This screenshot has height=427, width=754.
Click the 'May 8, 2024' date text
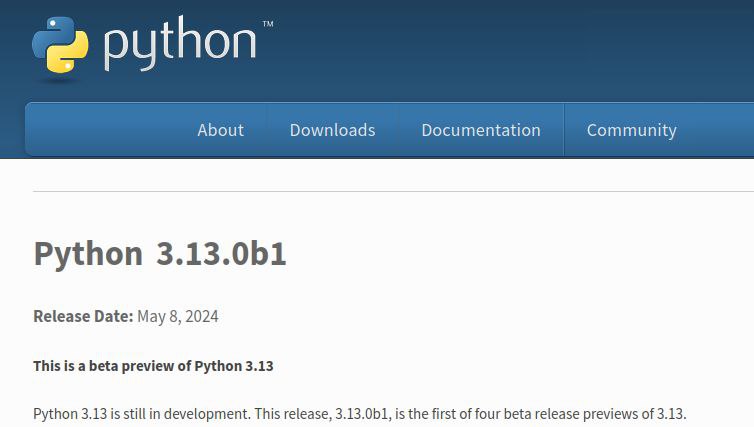pos(178,317)
